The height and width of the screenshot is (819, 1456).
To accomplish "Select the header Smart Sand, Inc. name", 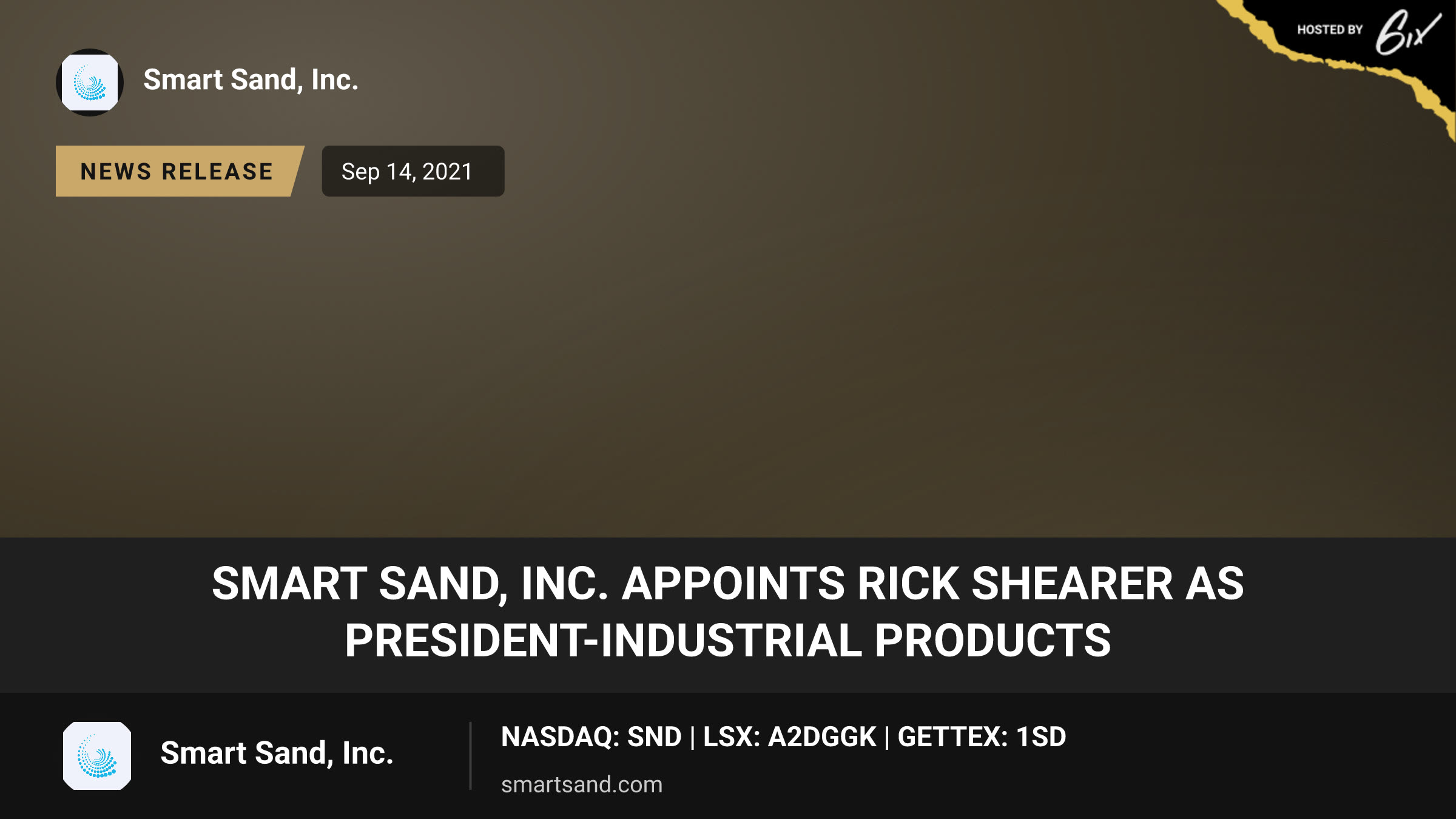I will (251, 80).
